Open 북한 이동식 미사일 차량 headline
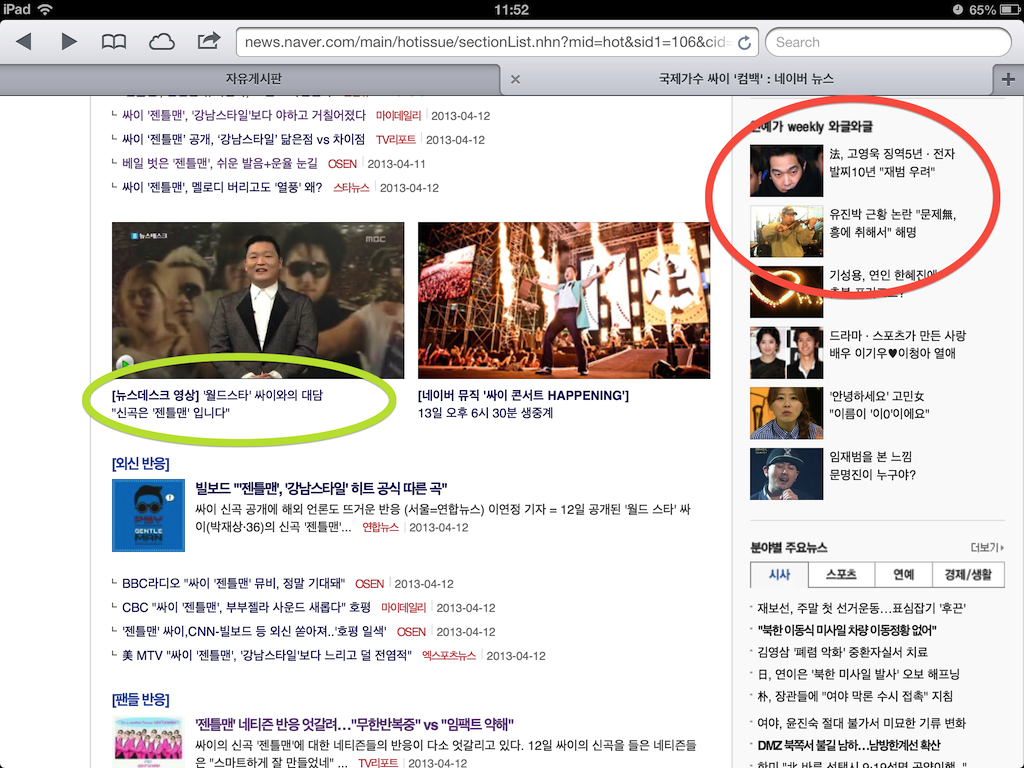This screenshot has height=768, width=1024. (x=846, y=630)
